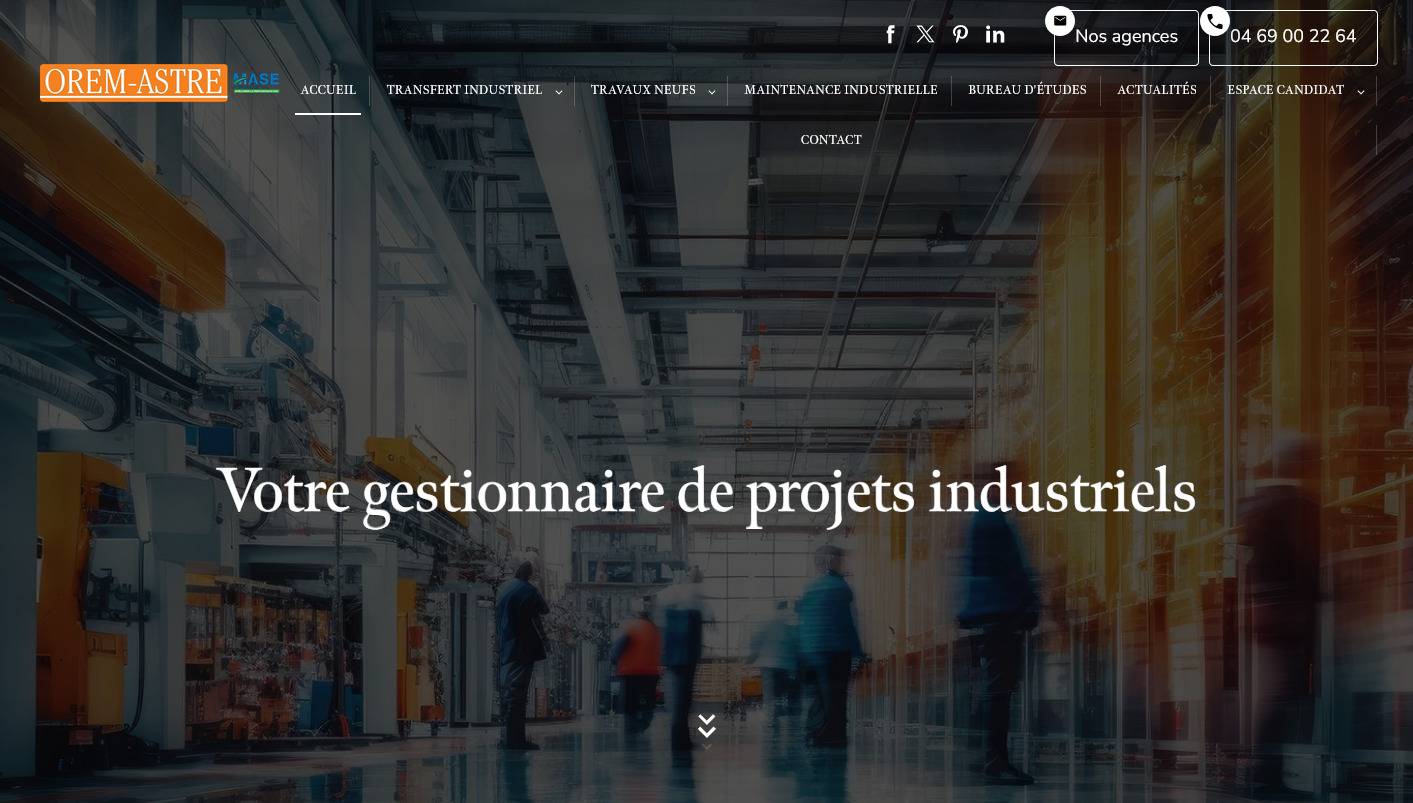Open the Travaux Neufs menu
Image resolution: width=1413 pixels, height=803 pixels.
pyautogui.click(x=643, y=90)
